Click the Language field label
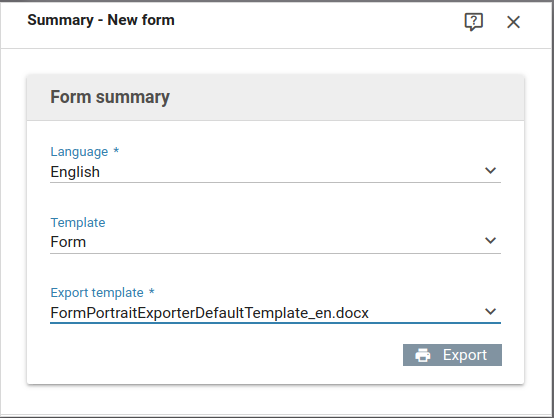This screenshot has height=418, width=554. (79, 152)
